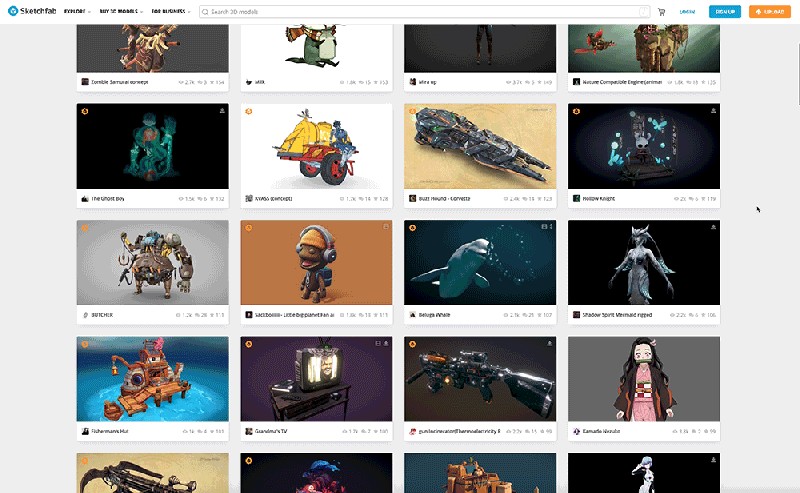Click download icon on Shadow Spirit Mermaid thumbnail
Image resolution: width=800 pixels, height=493 pixels.
coord(713,227)
